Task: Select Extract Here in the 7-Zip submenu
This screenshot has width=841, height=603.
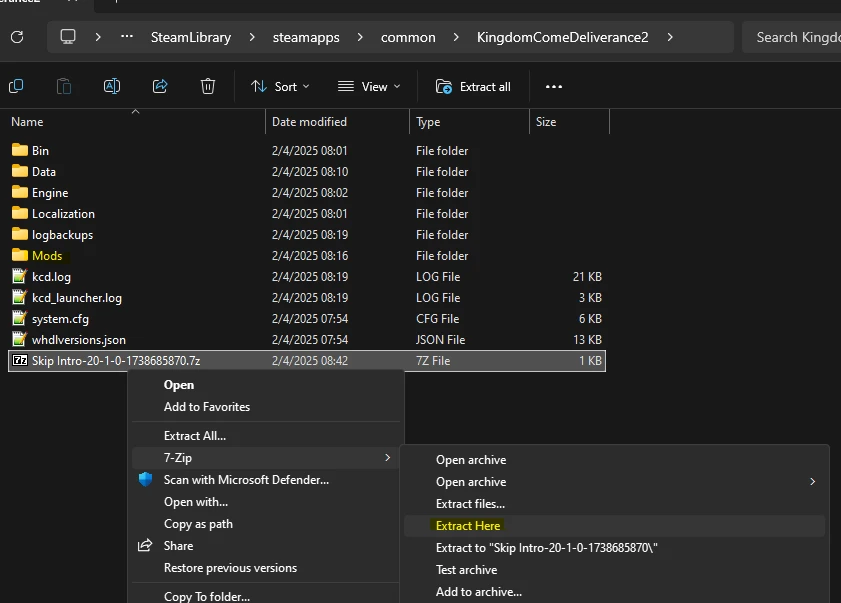Action: click(468, 526)
